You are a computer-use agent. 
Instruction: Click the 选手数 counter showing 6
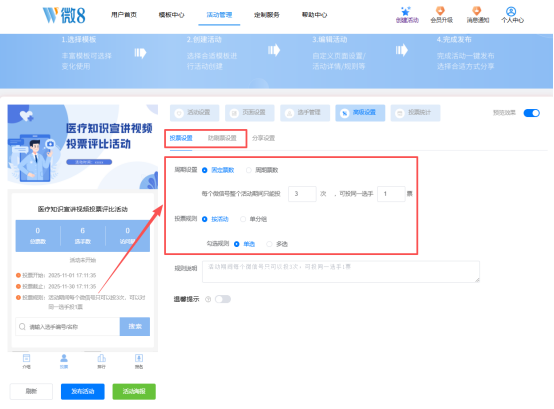coord(83,236)
